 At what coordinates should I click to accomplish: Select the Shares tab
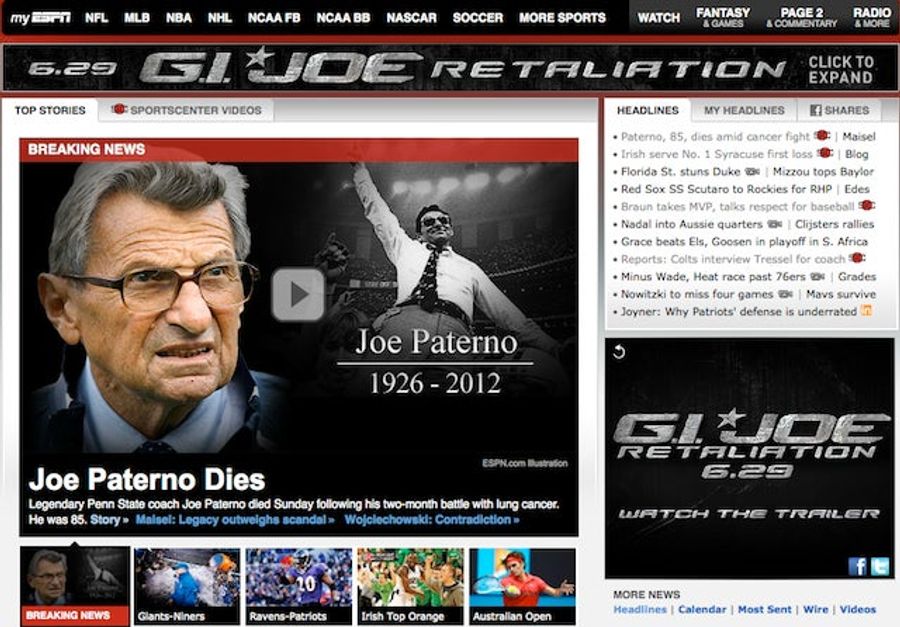tap(840, 110)
